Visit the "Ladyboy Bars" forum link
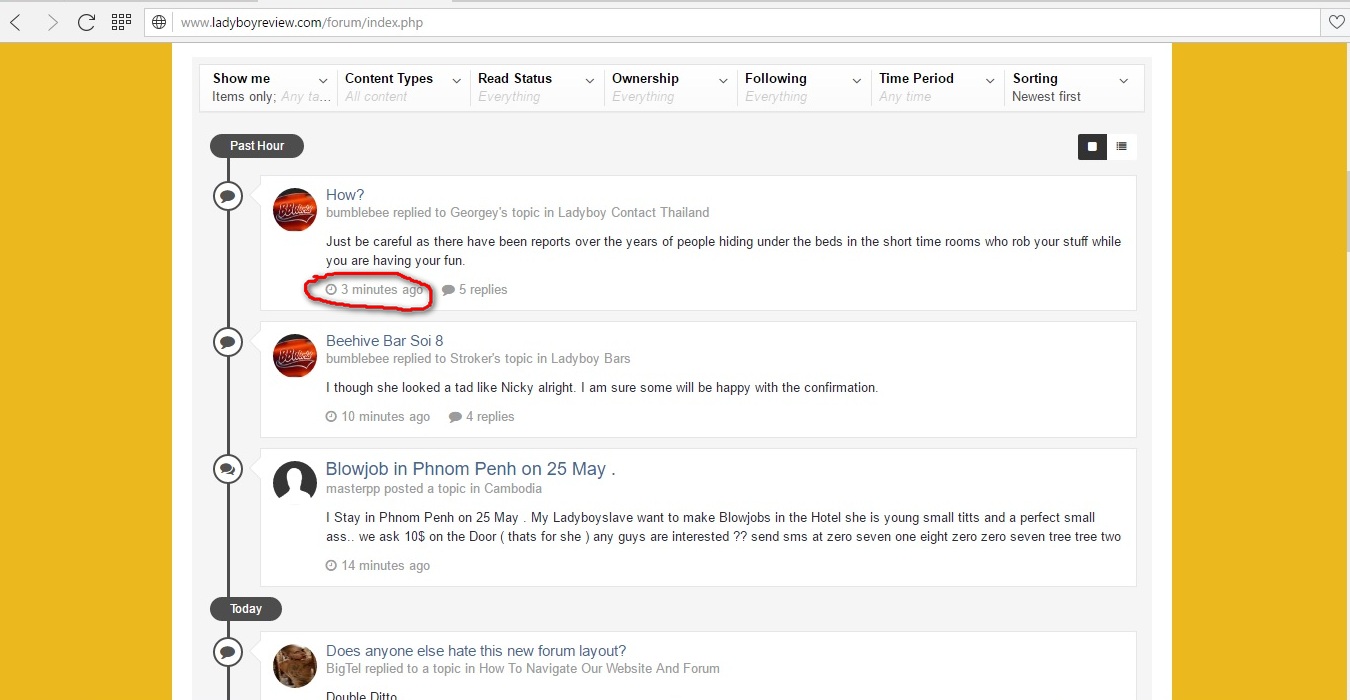 tap(591, 359)
